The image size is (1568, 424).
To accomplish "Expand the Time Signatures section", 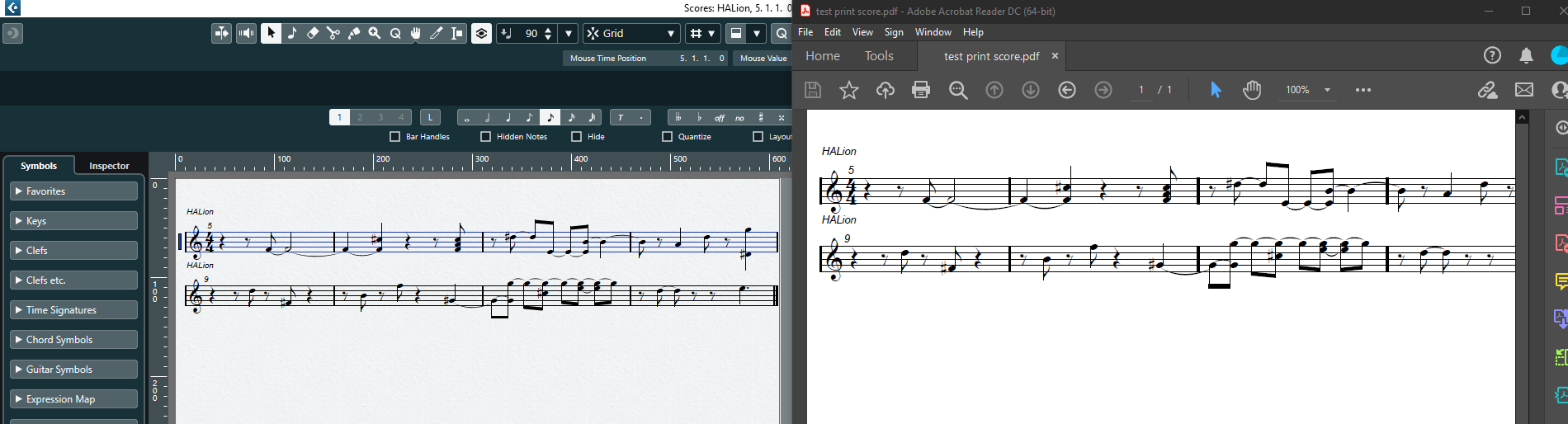I will coord(73,310).
